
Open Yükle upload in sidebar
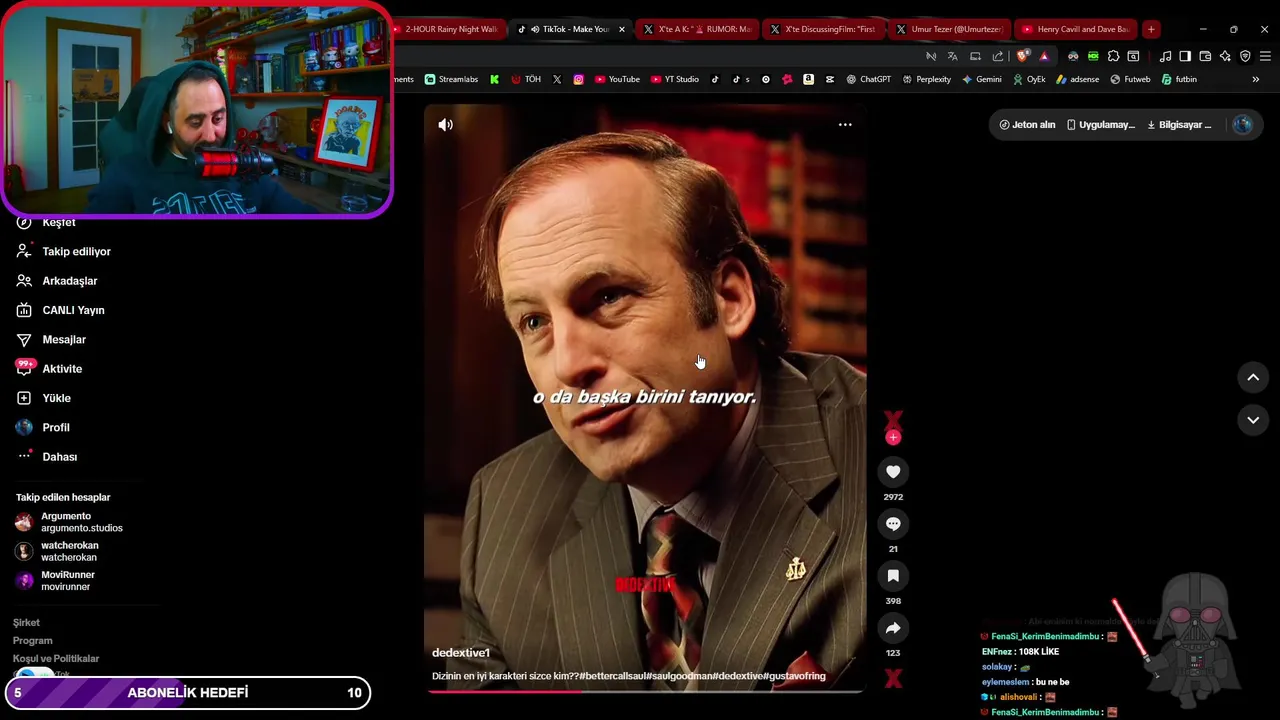(43, 398)
